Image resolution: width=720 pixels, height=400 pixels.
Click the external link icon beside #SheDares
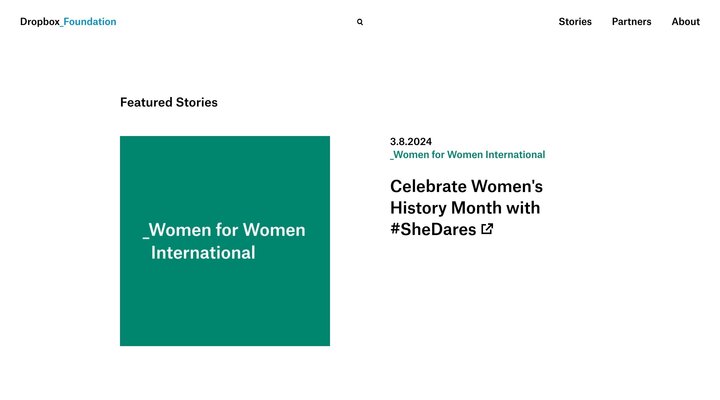[x=487, y=229]
